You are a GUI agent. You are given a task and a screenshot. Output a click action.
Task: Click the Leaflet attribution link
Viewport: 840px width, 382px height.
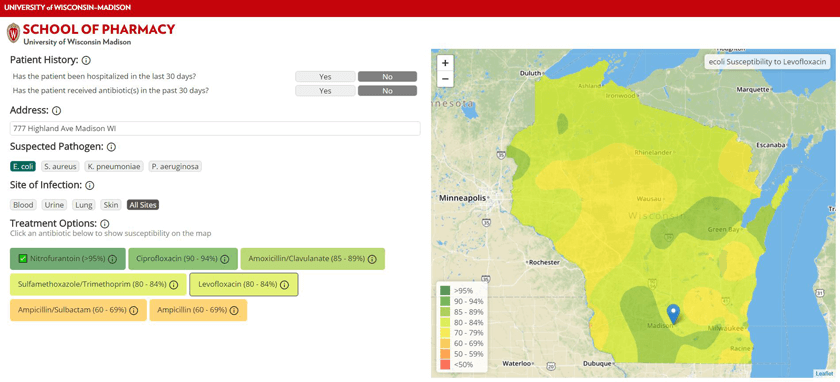click(824, 373)
